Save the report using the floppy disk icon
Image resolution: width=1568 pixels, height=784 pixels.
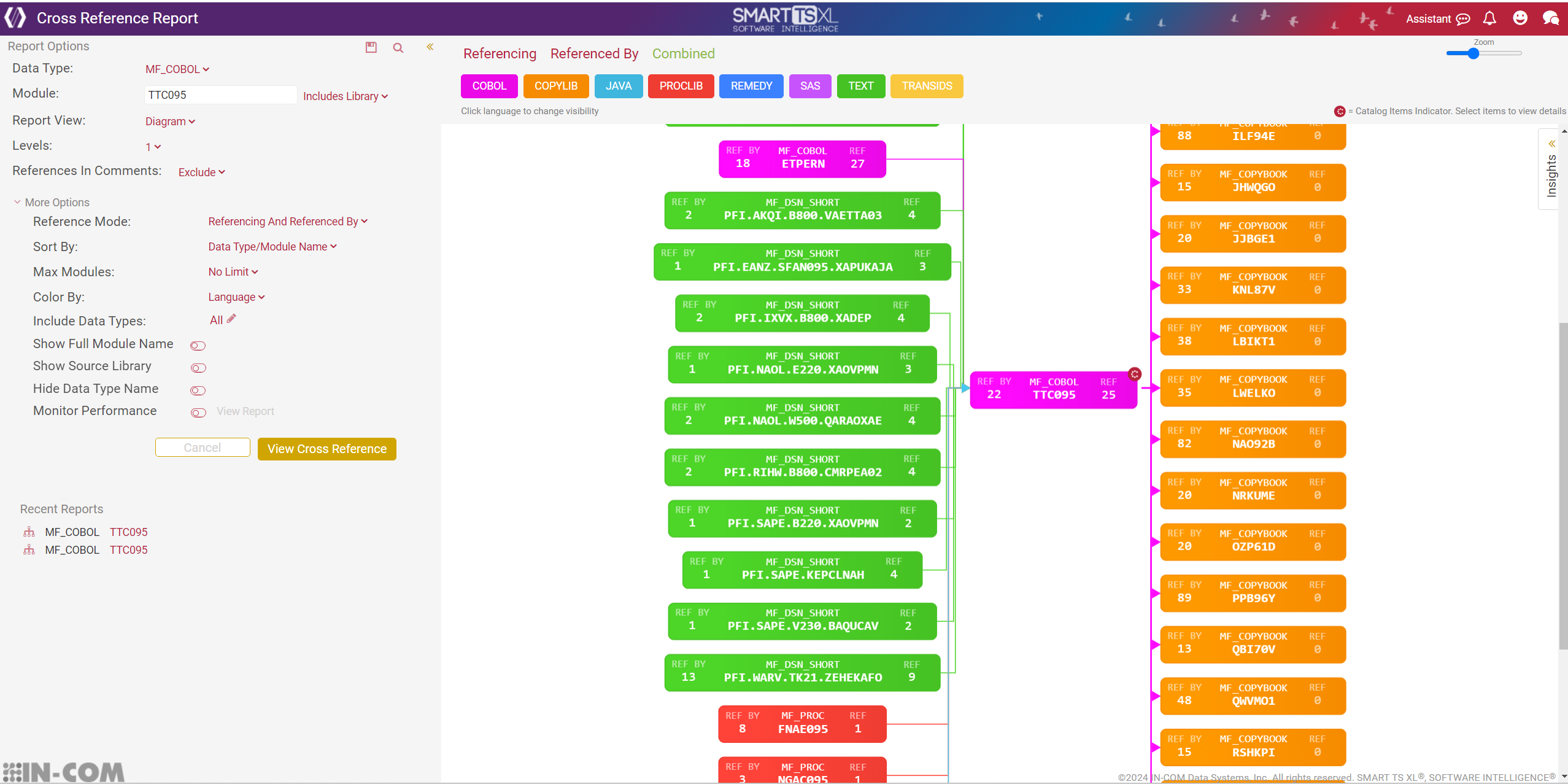[371, 47]
